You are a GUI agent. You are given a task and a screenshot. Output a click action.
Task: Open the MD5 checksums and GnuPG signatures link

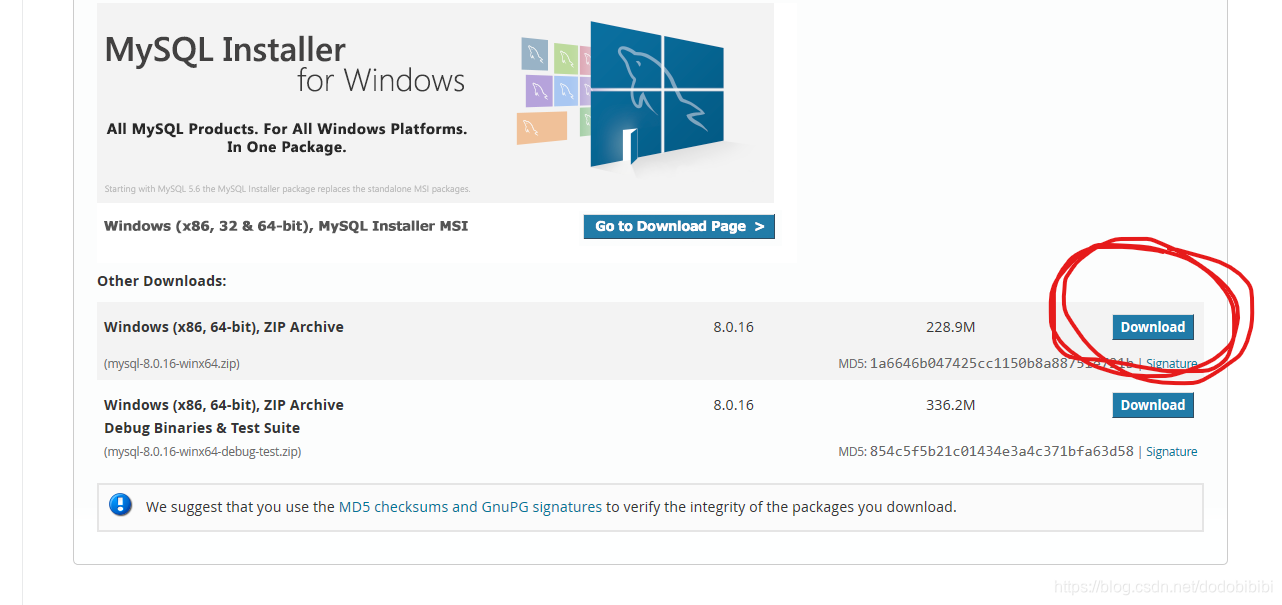click(x=470, y=507)
